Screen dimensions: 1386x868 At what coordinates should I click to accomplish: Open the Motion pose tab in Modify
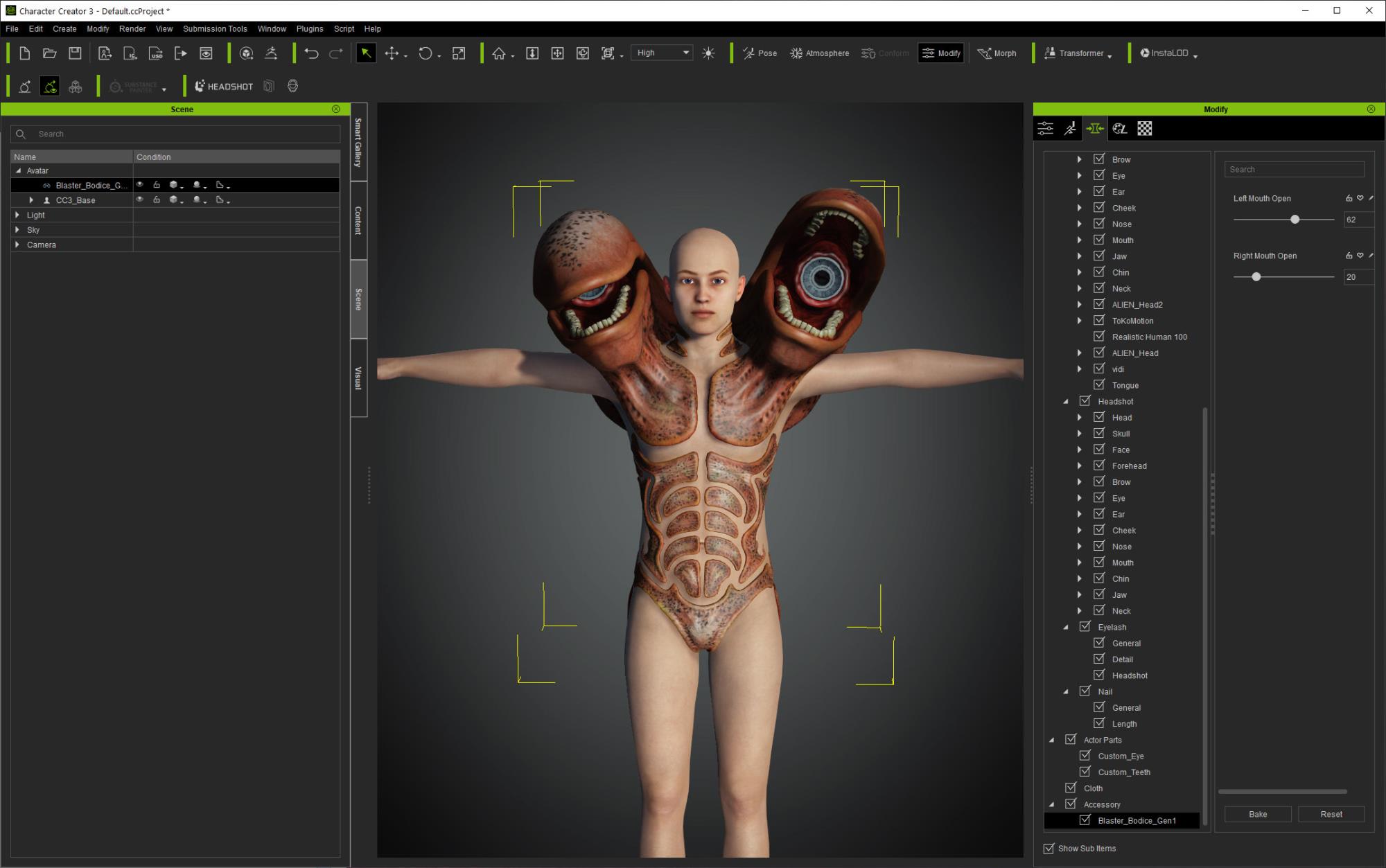point(1071,128)
